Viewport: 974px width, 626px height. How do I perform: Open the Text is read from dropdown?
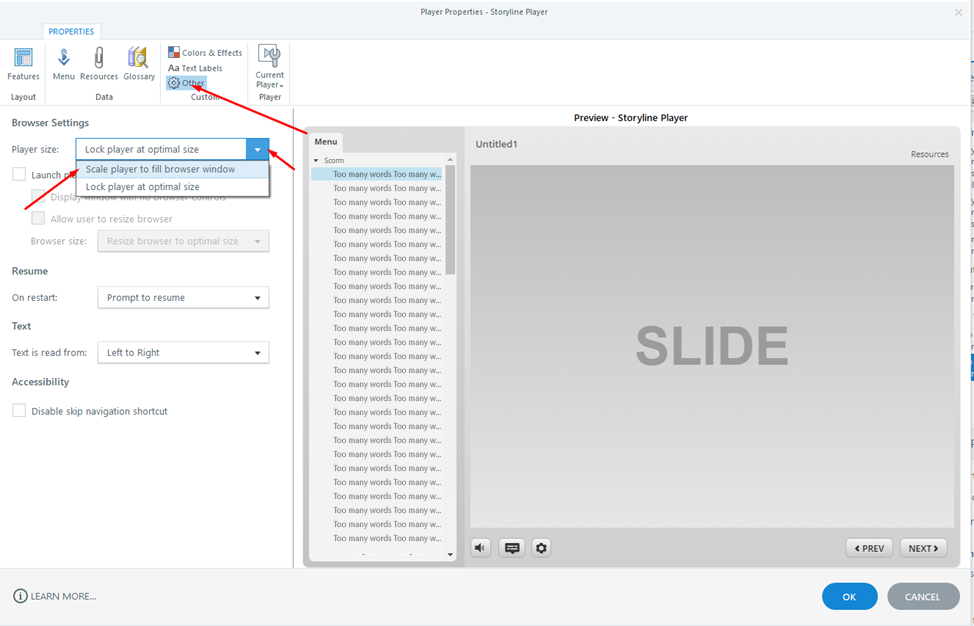point(183,353)
